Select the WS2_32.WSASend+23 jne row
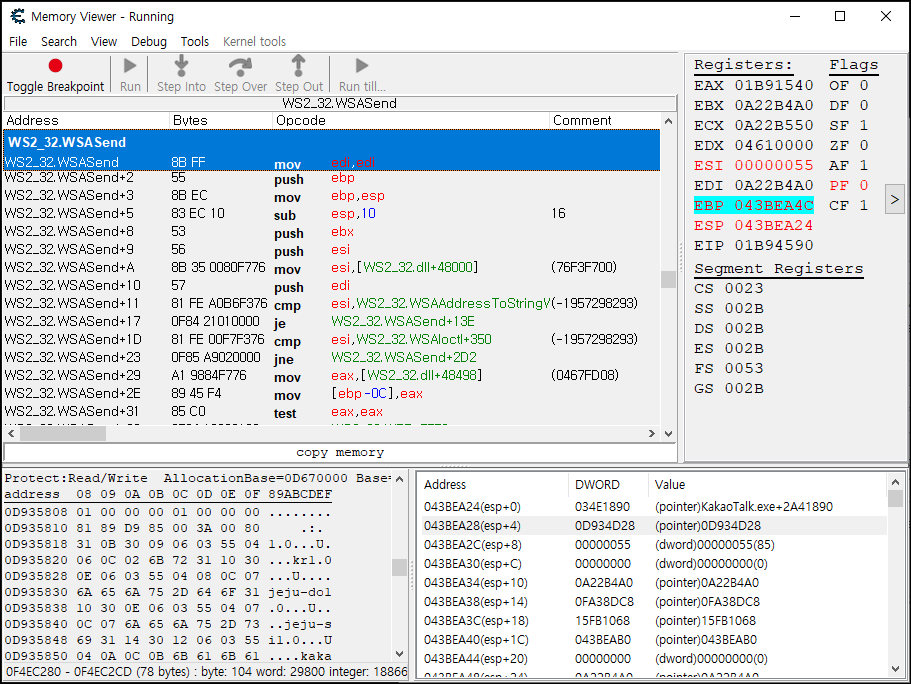This screenshot has width=911, height=684. [x=332, y=358]
